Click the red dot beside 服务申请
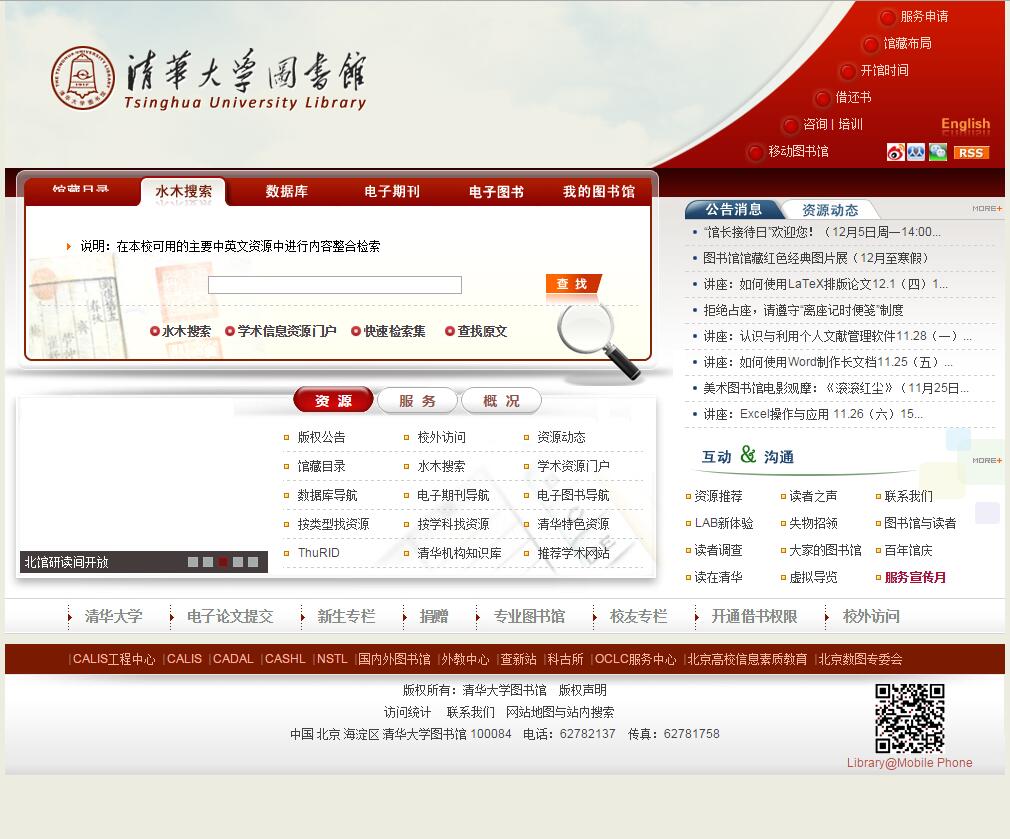Image resolution: width=1010 pixels, height=839 pixels. 888,17
